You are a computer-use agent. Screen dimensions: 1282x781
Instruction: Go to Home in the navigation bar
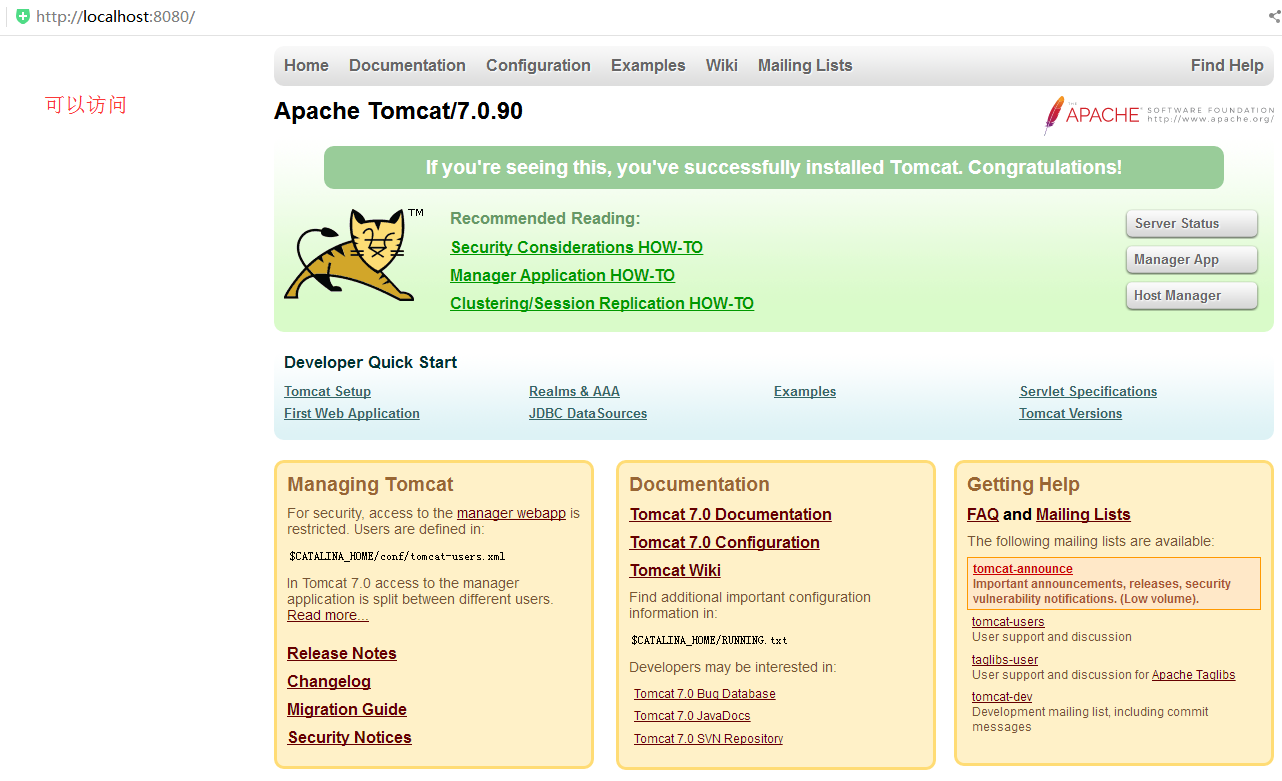(x=306, y=66)
